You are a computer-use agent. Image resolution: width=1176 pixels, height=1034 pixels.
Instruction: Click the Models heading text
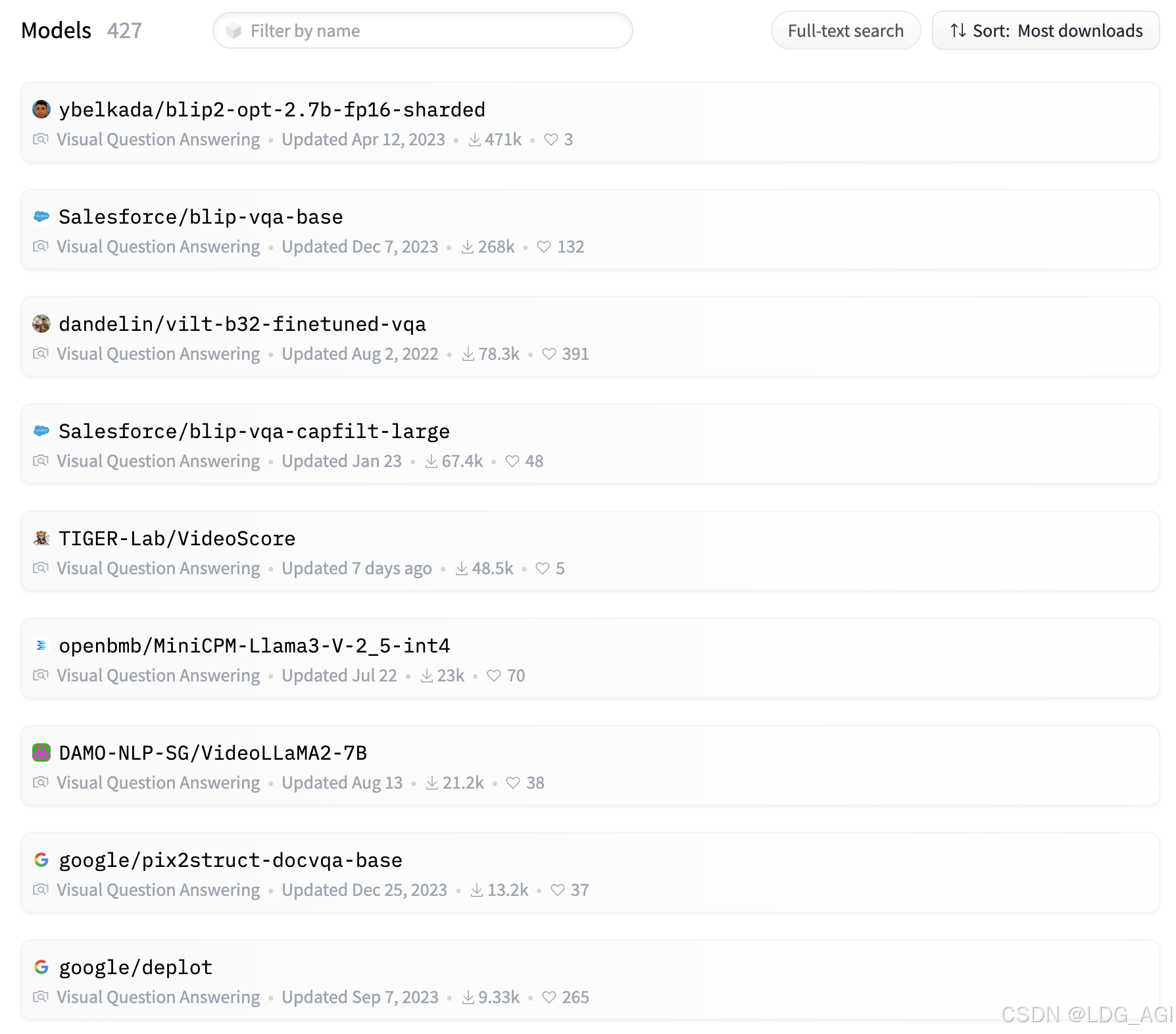(57, 30)
